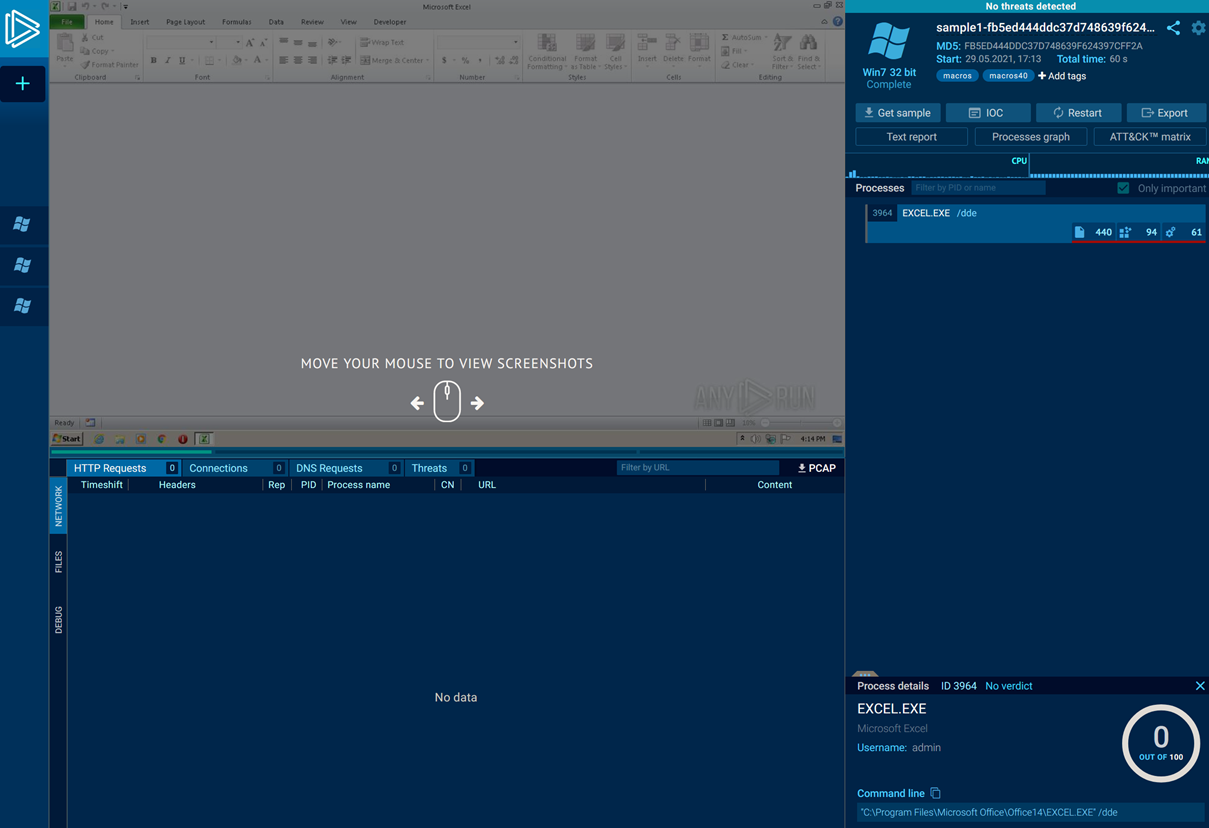Viewport: 1209px width, 828px height.
Task: Open the settings gear icon
Action: (x=1198, y=28)
